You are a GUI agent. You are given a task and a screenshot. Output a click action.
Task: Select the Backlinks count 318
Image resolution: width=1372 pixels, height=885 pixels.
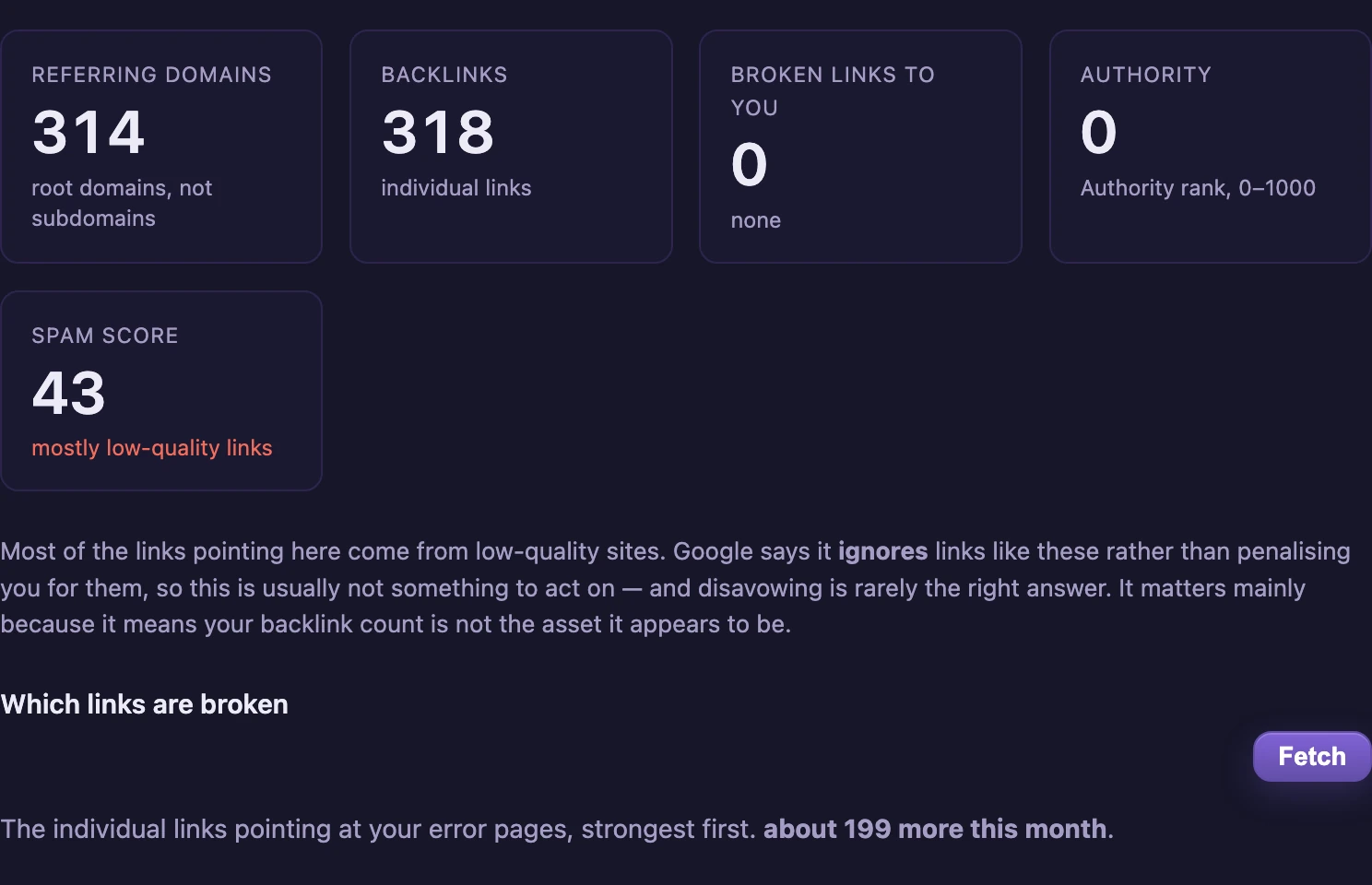438,132
